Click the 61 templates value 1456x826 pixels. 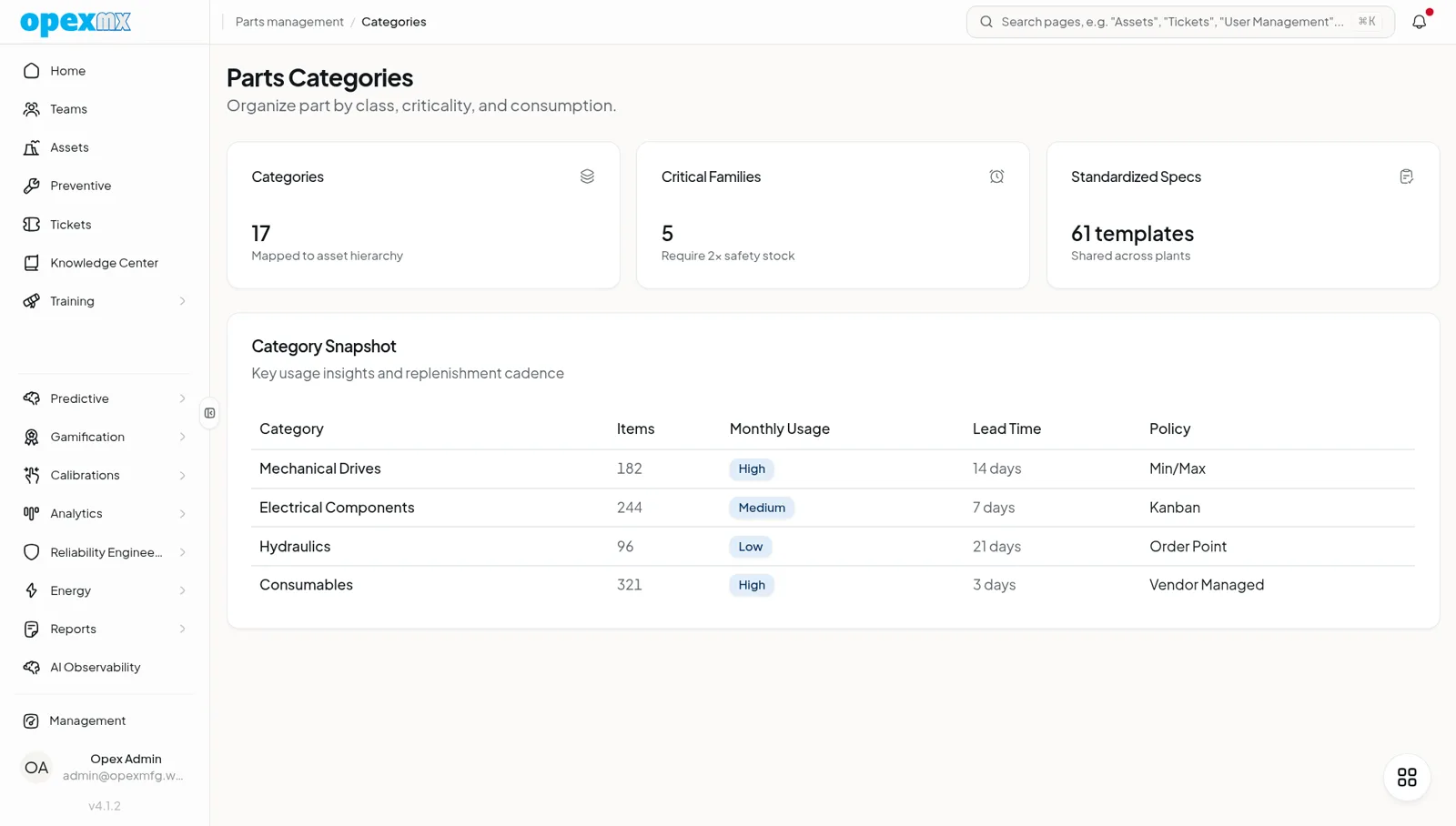click(1132, 234)
